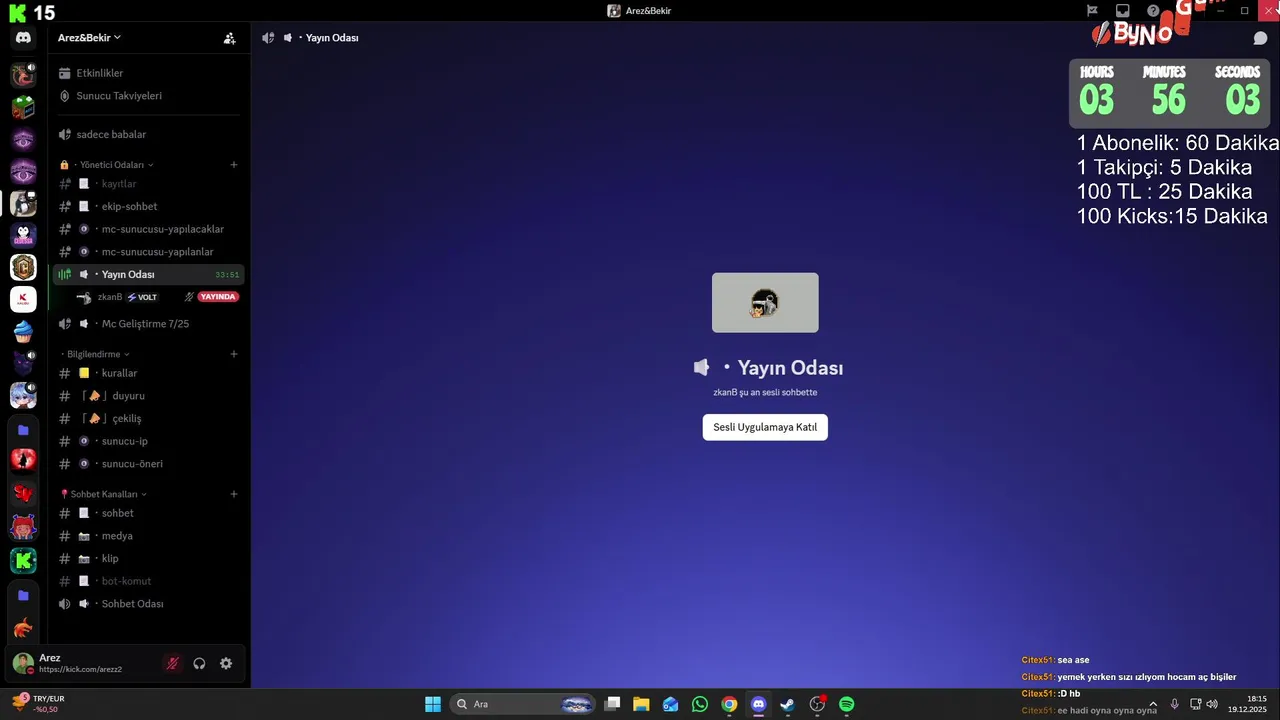Open the Windows Start menu
Screen dimensions: 1280x720
point(433,704)
